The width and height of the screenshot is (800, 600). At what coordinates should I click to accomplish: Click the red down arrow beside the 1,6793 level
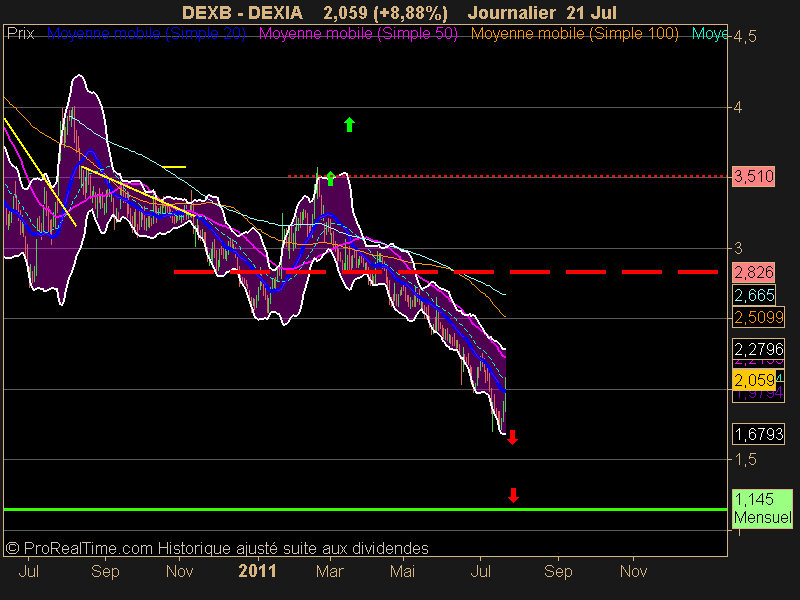(513, 437)
